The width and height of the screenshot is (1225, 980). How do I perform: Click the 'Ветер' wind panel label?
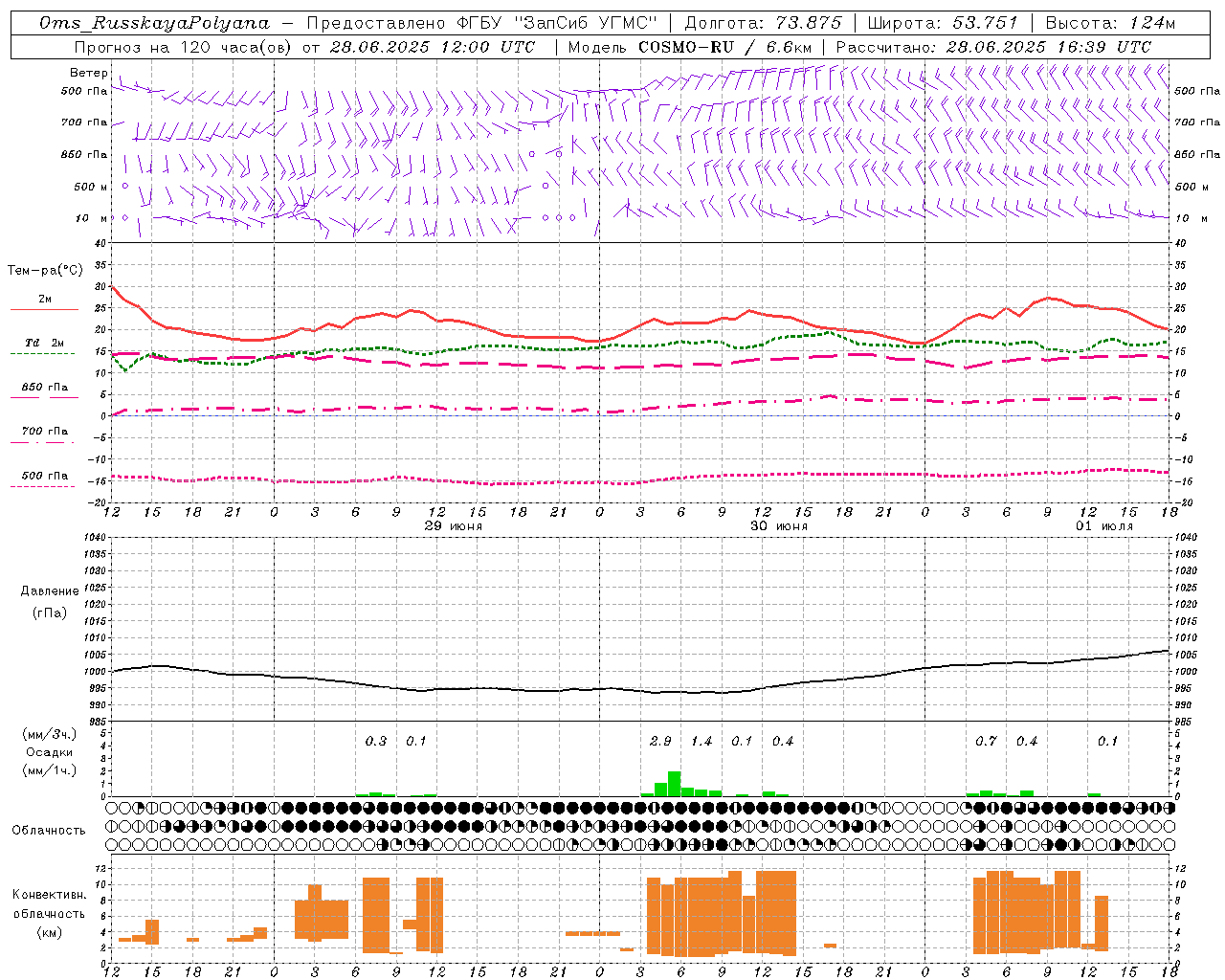88,73
